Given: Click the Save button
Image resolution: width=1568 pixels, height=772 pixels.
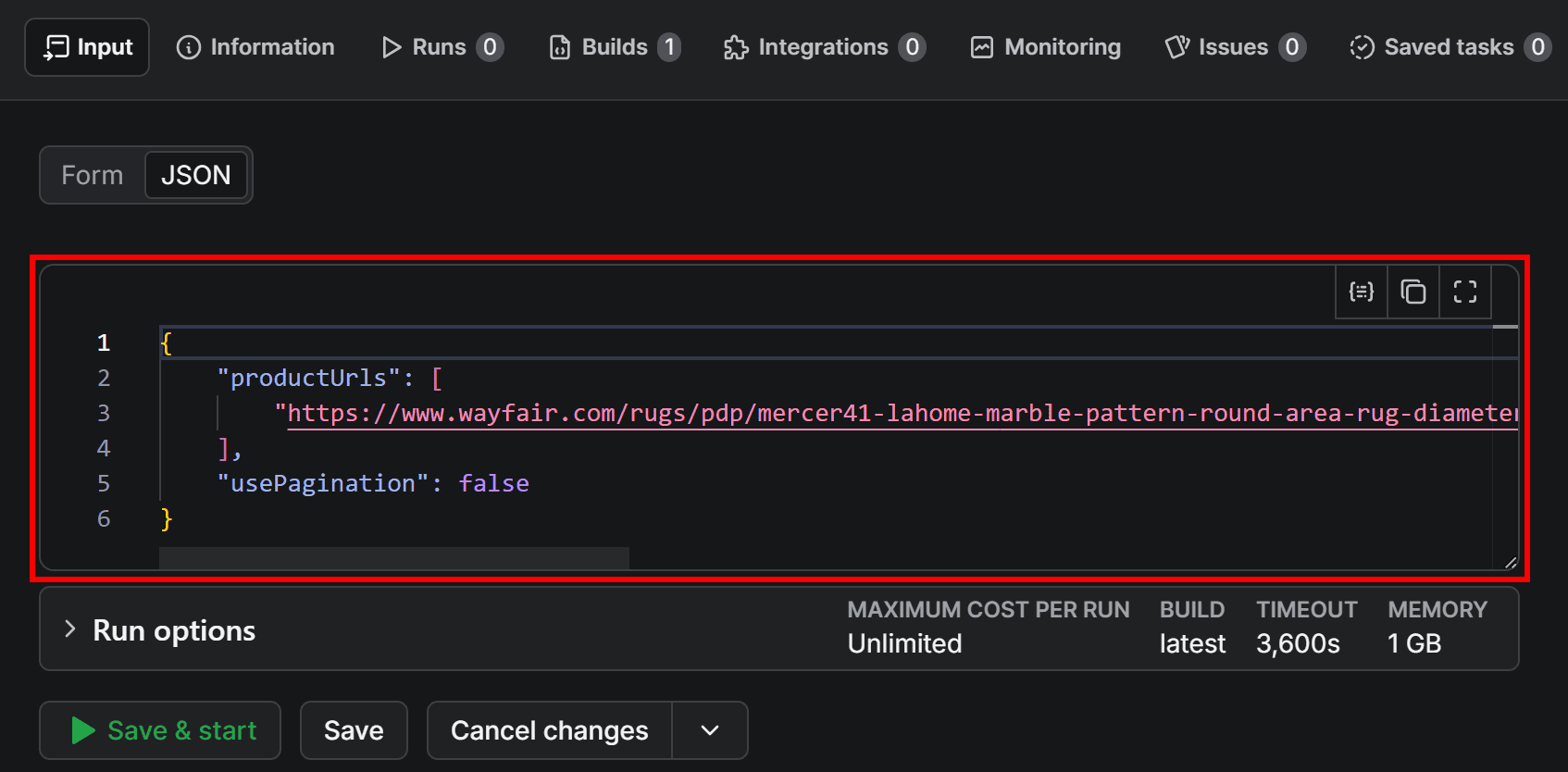Looking at the screenshot, I should (354, 730).
